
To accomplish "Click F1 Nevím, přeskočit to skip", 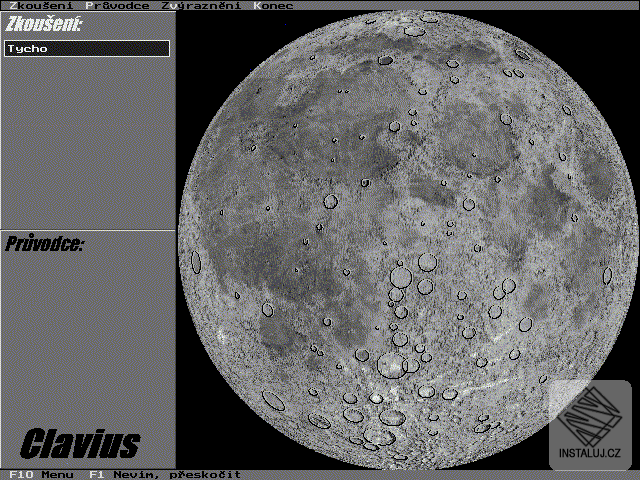I will pos(165,475).
